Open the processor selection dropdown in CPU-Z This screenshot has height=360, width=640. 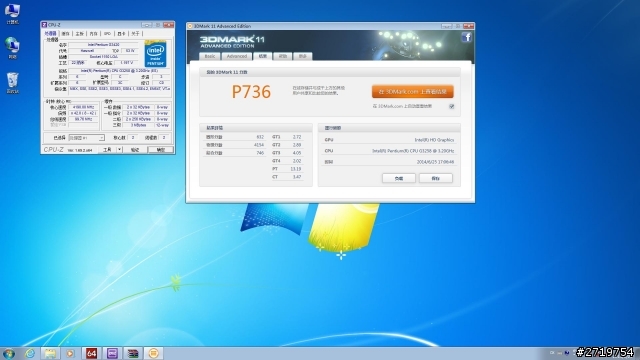pos(86,138)
